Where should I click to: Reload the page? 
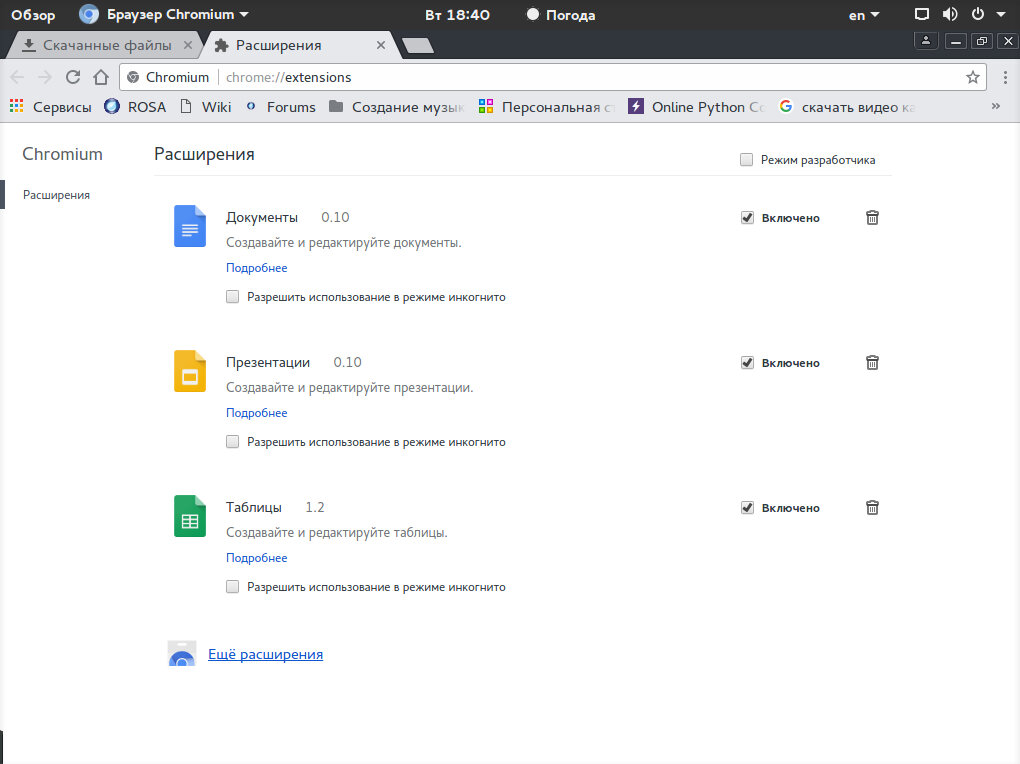coord(72,76)
